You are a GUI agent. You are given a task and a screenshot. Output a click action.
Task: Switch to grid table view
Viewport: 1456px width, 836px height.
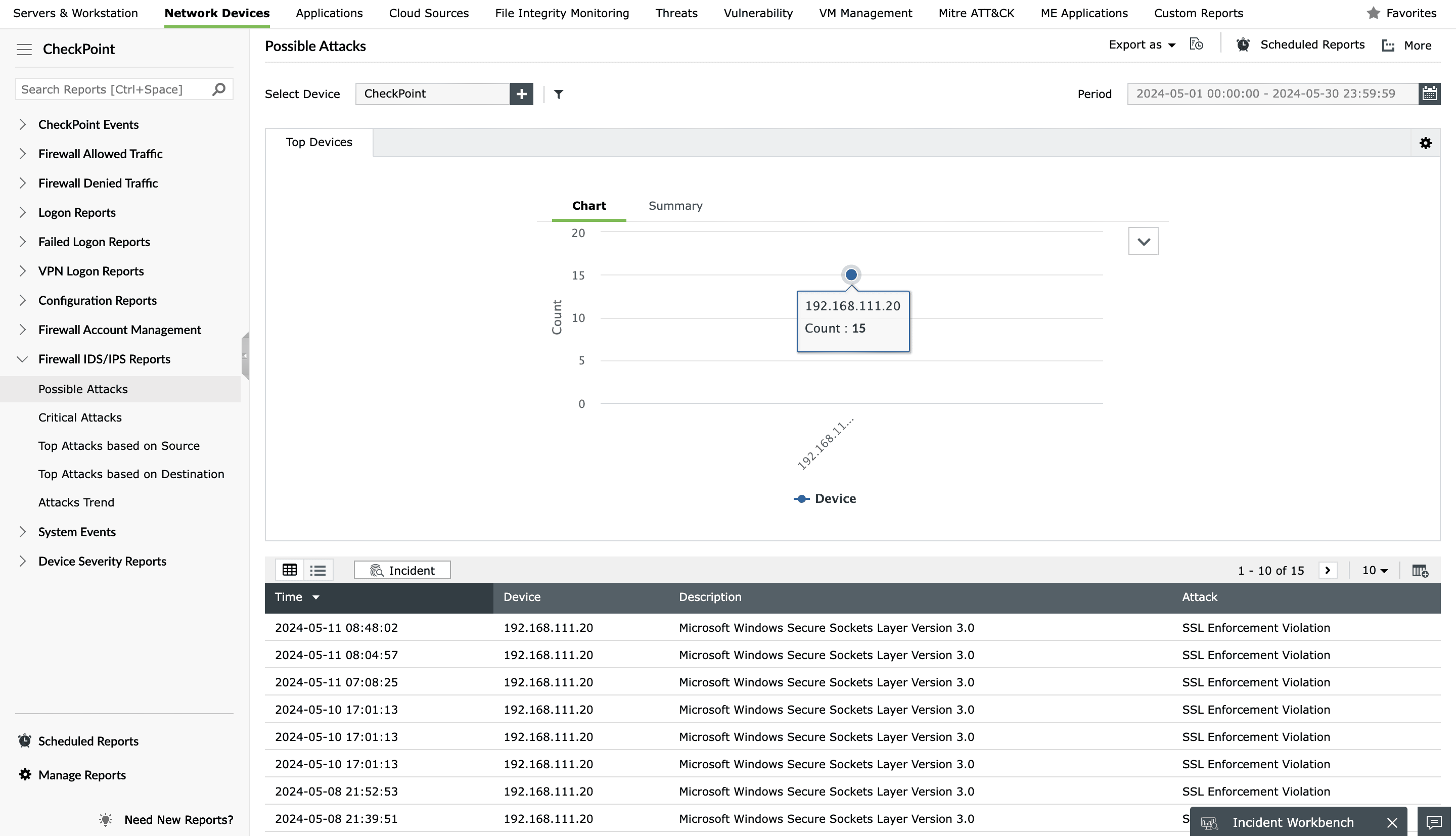[289, 570]
